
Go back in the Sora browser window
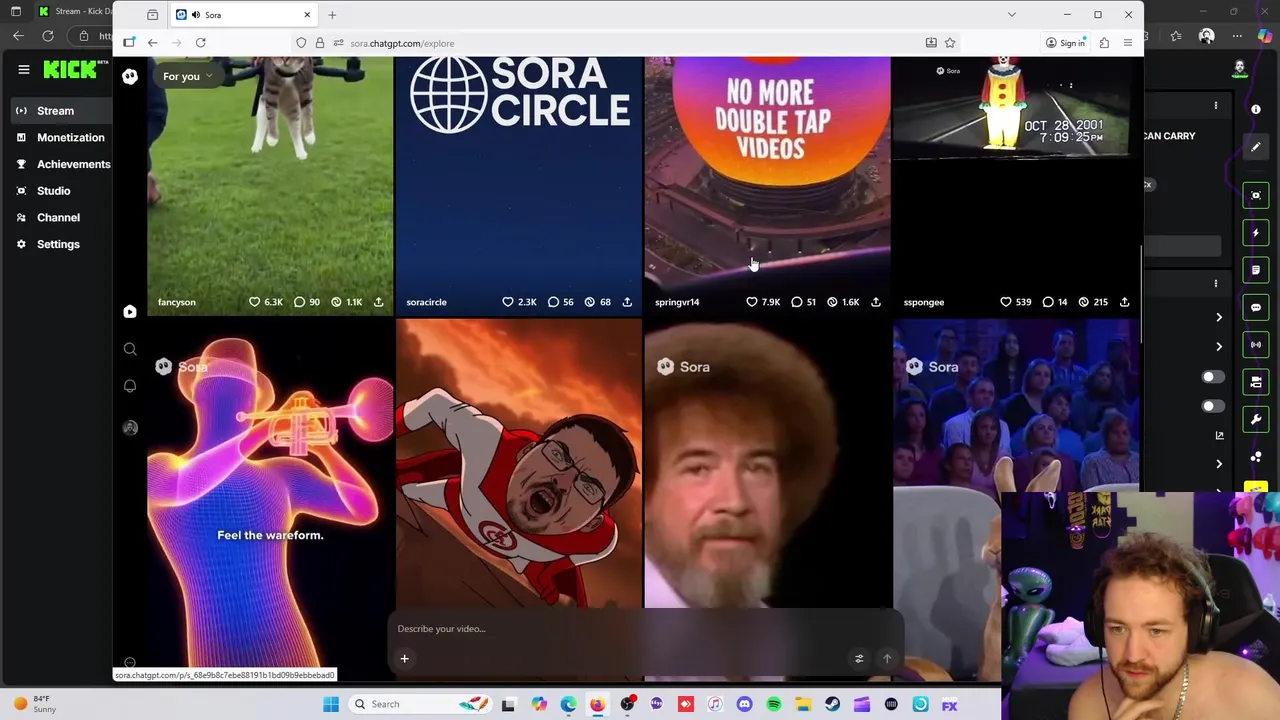[x=152, y=43]
